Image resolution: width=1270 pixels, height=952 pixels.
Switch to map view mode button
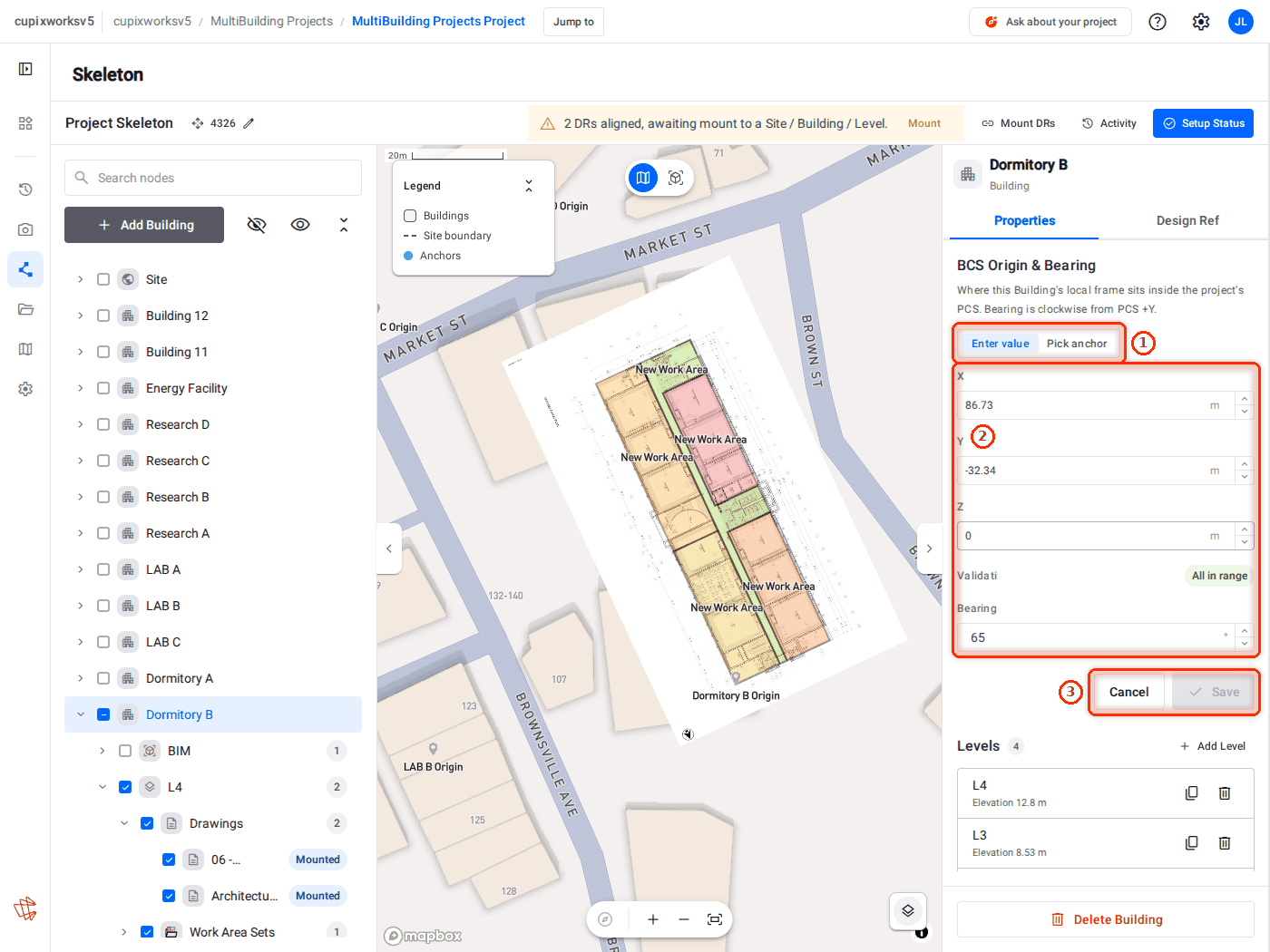pyautogui.click(x=643, y=178)
